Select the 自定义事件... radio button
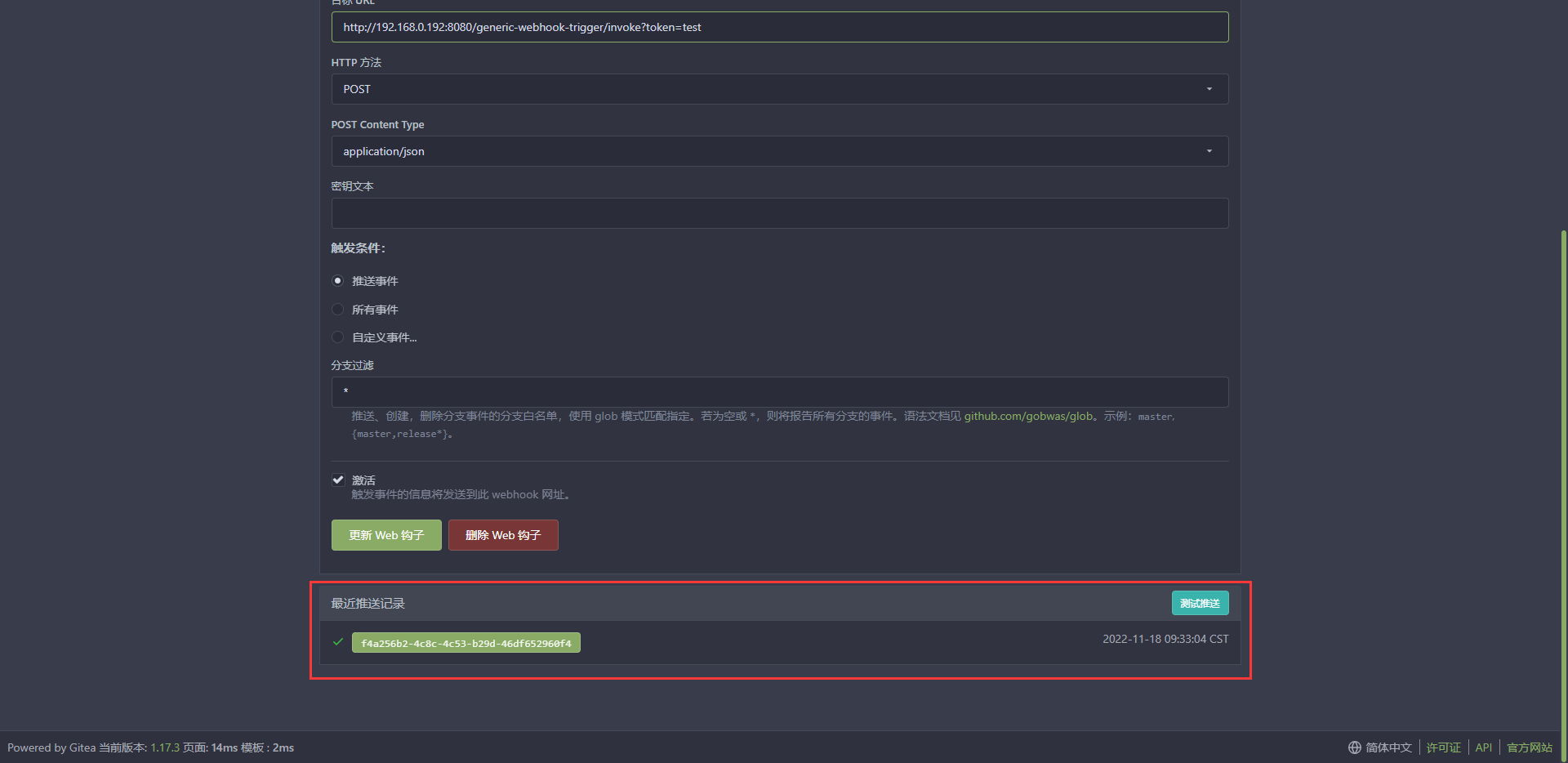The height and width of the screenshot is (763, 1568). (x=337, y=337)
